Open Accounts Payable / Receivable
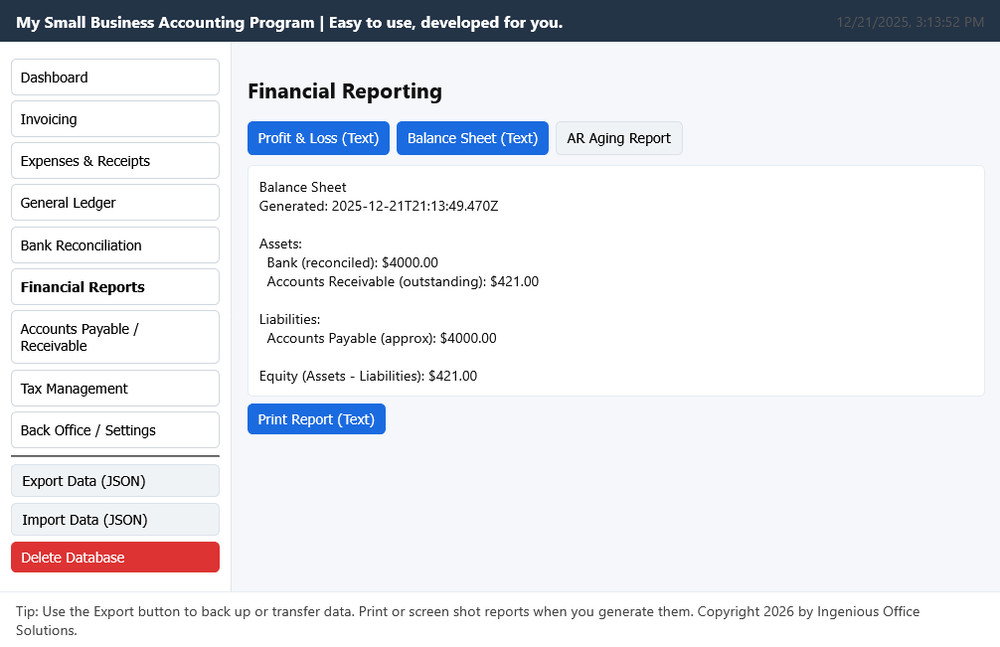1000x647 pixels. point(114,337)
